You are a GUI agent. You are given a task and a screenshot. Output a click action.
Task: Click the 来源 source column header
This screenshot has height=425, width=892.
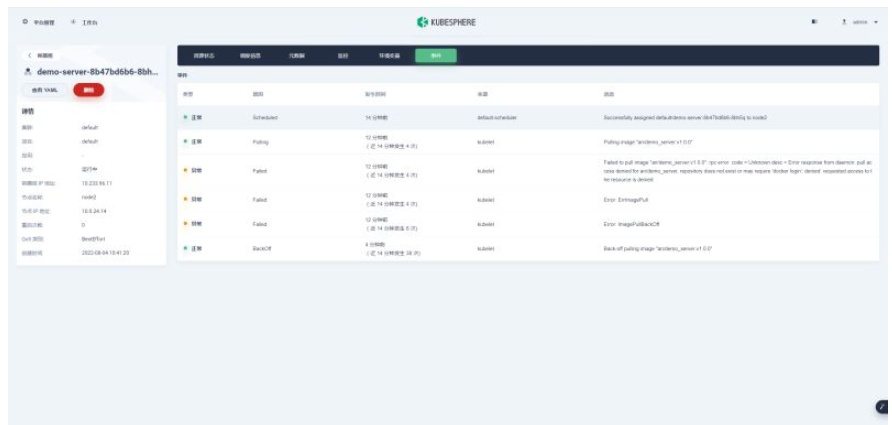coord(483,94)
